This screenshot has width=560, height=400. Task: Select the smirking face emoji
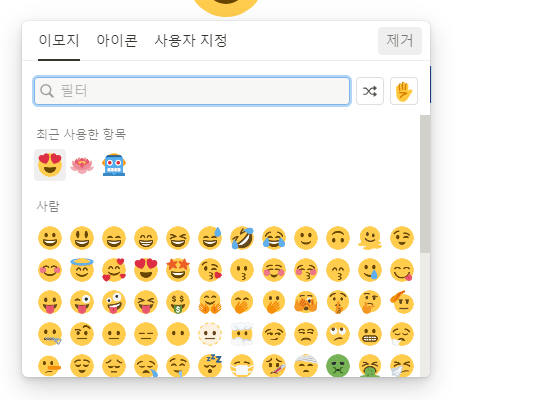274,334
